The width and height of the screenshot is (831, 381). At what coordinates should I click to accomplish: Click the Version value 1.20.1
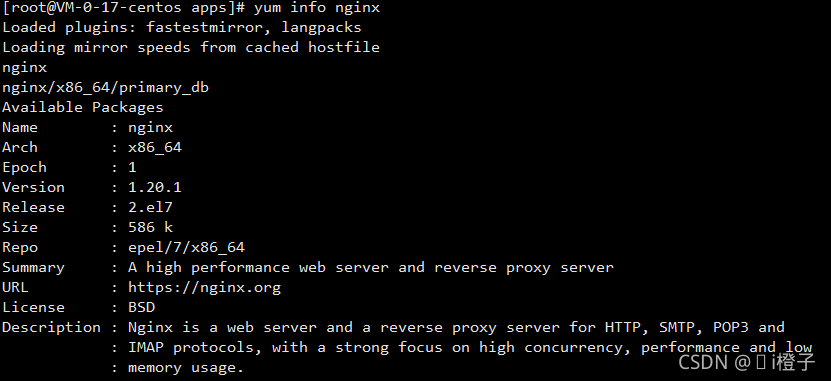[154, 188]
